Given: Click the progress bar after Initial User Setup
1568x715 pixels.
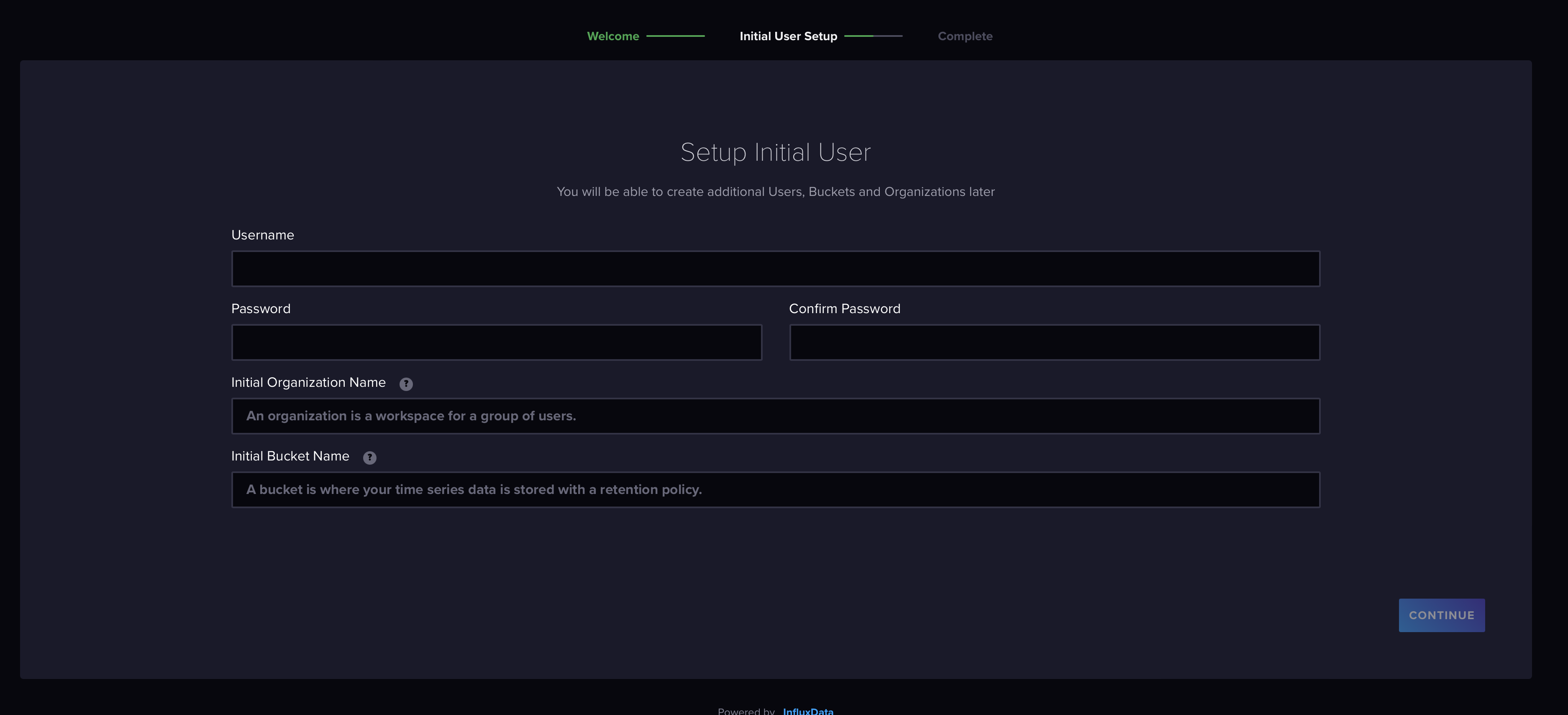Looking at the screenshot, I should [x=874, y=36].
